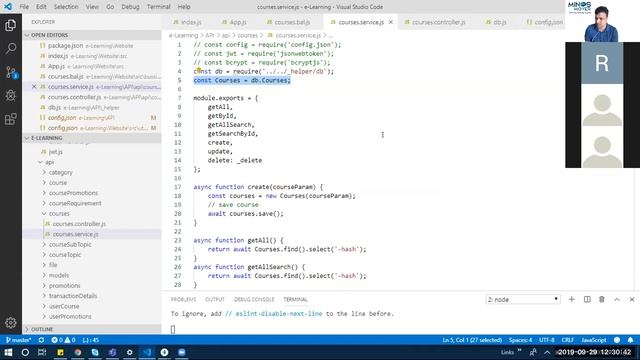
Task: Click the taskbar clock date and time
Action: [x=595, y=352]
